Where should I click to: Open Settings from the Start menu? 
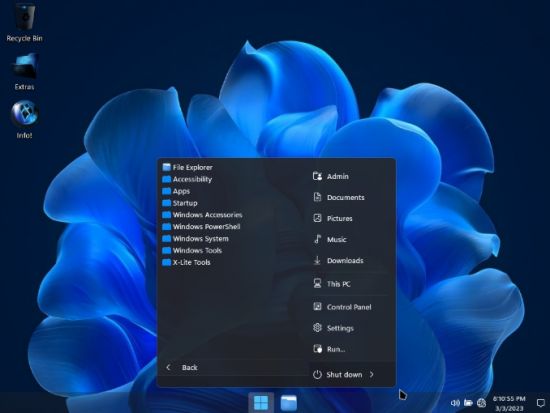(333, 328)
